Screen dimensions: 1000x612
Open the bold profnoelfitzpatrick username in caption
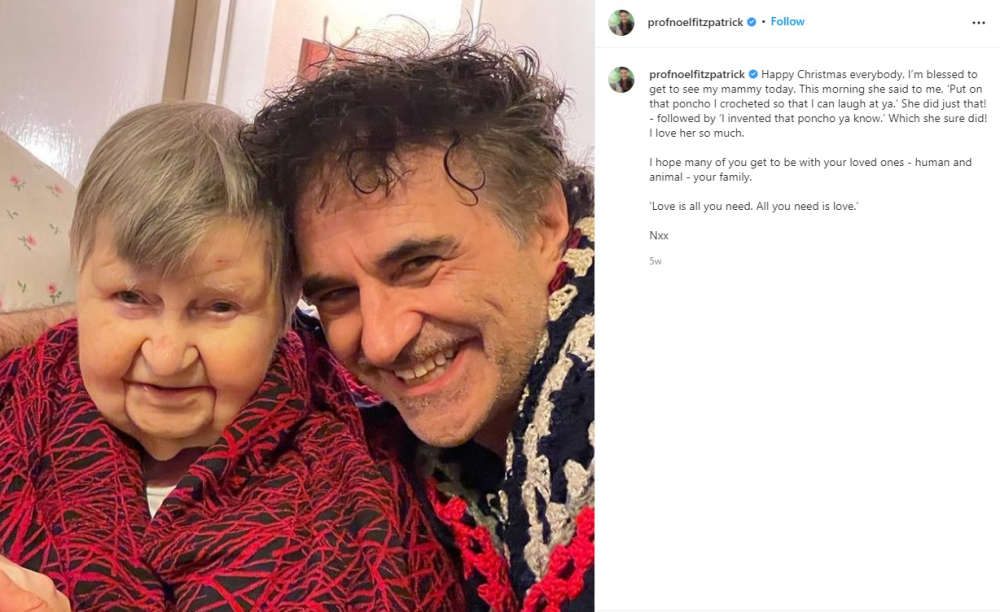(696, 75)
